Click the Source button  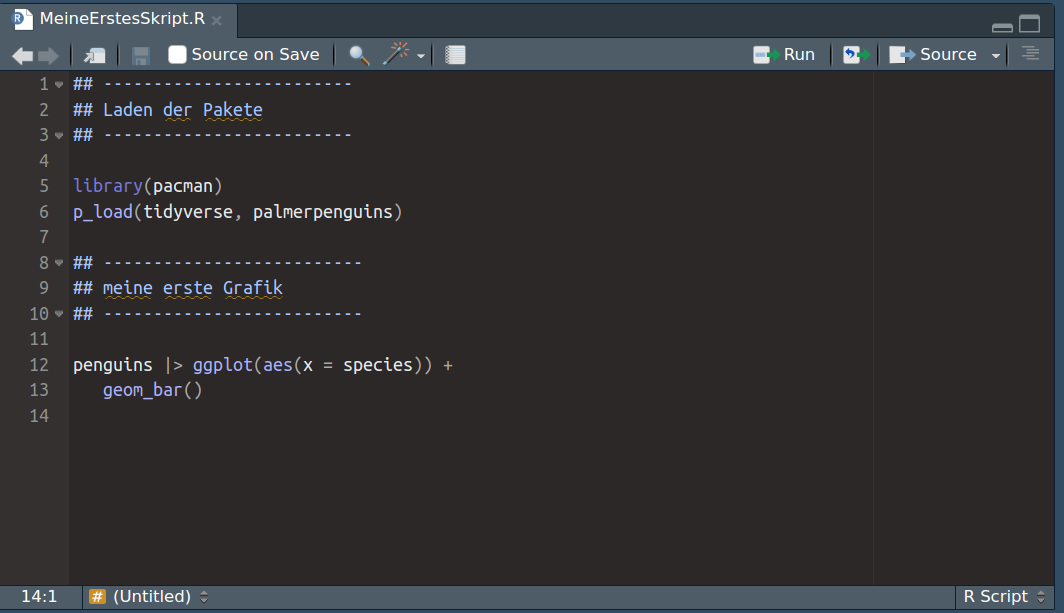click(934, 55)
